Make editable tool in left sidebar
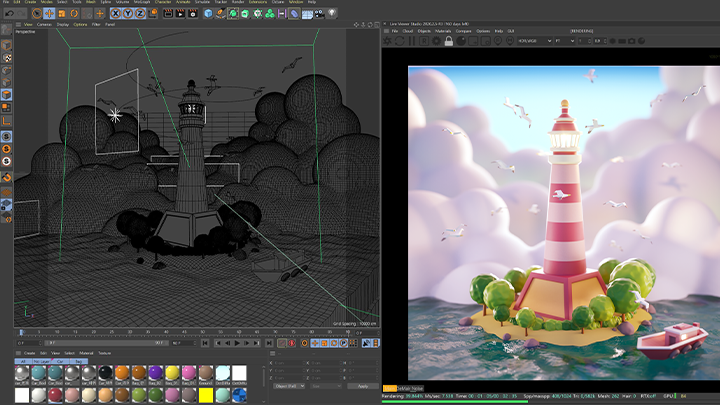The image size is (720, 405). 6,30
